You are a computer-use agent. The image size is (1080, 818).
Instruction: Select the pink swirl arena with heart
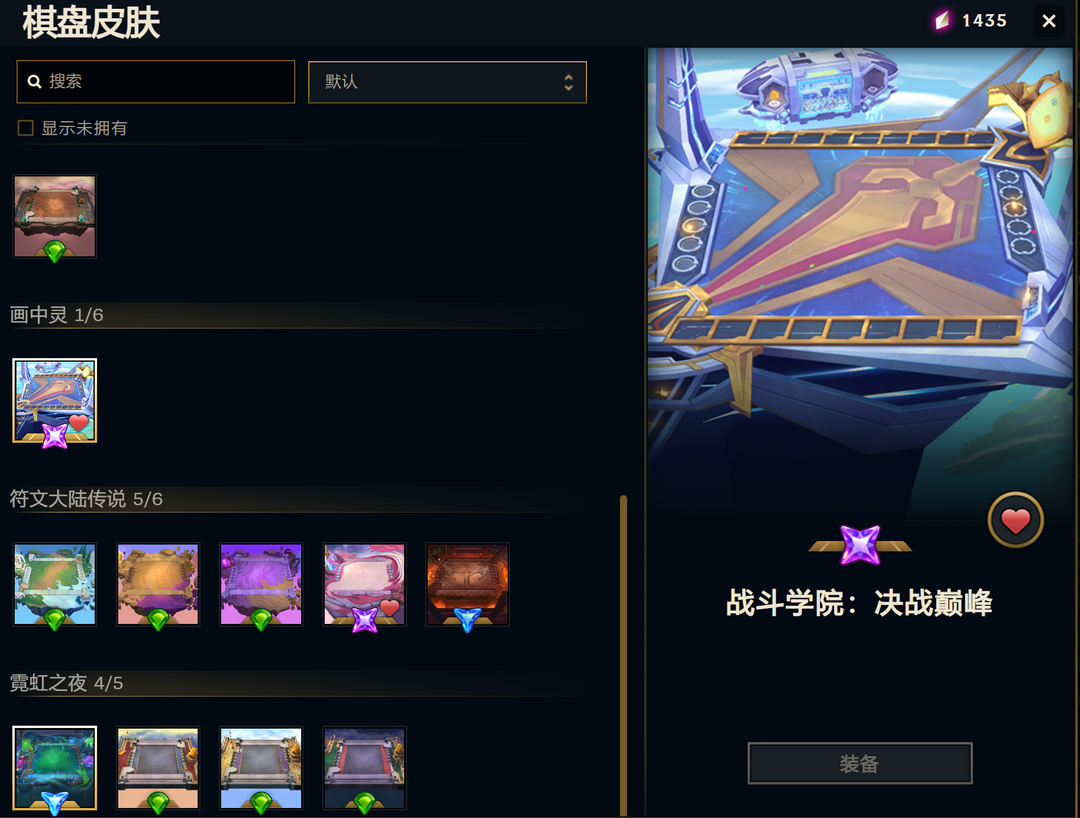364,585
